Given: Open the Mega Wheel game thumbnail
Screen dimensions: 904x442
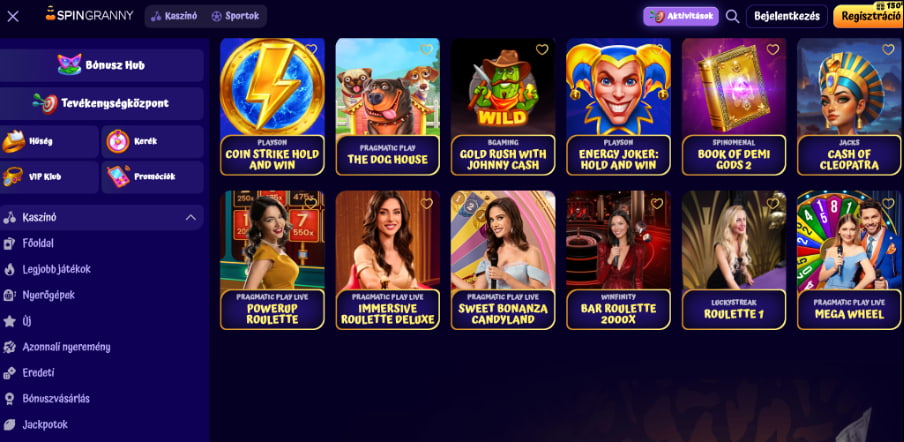Looking at the screenshot, I should click(x=849, y=260).
